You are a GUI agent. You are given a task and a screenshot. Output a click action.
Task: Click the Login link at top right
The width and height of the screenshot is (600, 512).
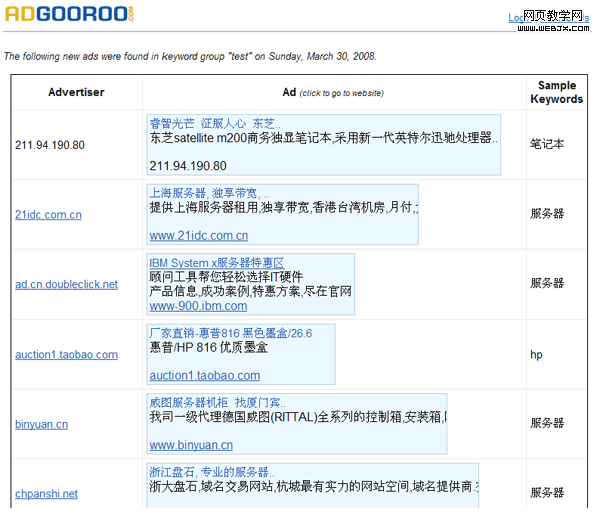pos(521,18)
